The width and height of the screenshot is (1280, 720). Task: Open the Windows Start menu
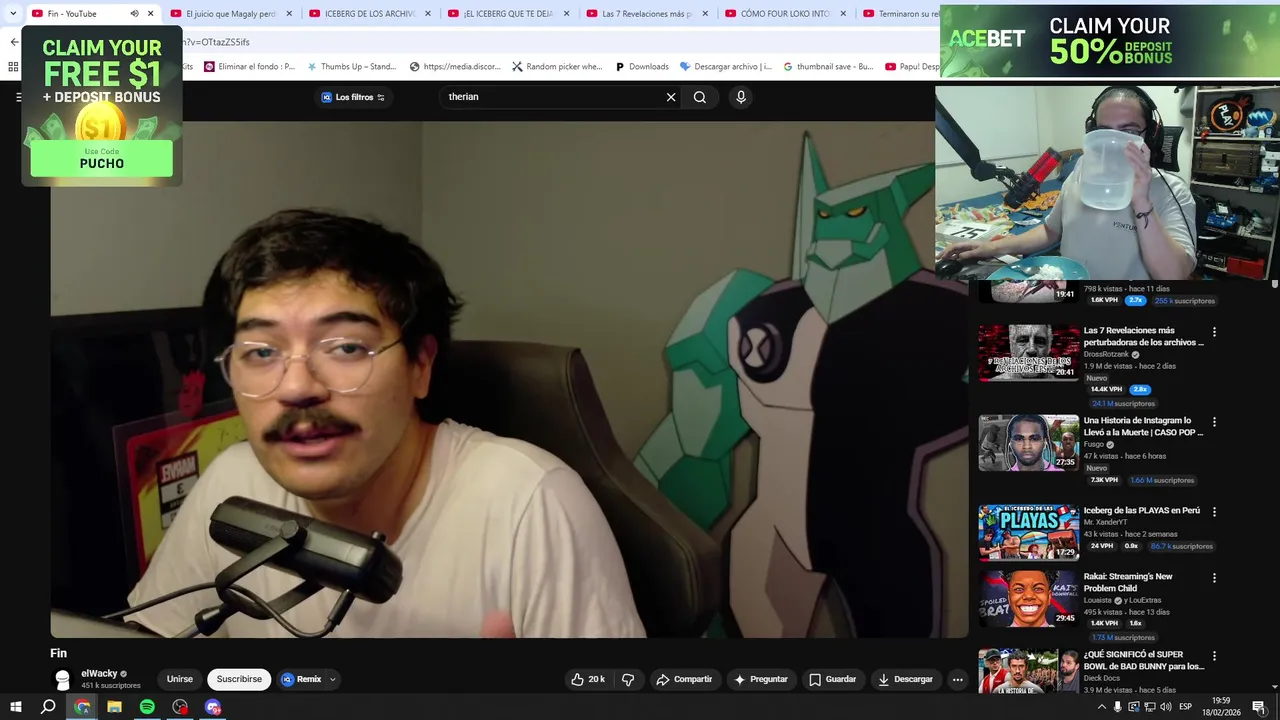[x=16, y=707]
